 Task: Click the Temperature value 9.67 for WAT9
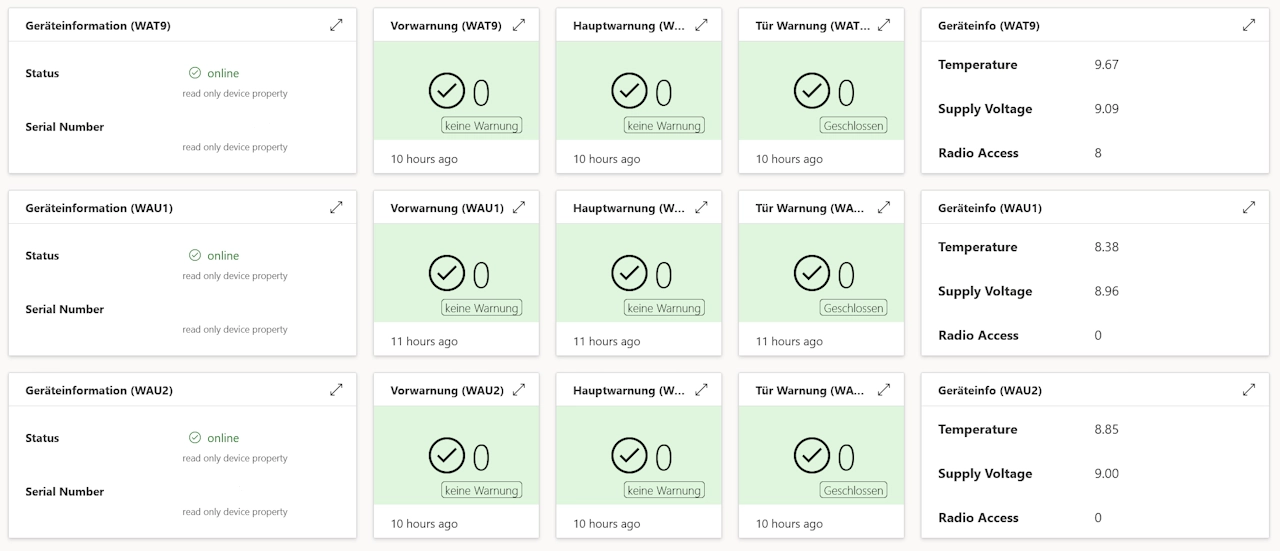pyautogui.click(x=1106, y=65)
